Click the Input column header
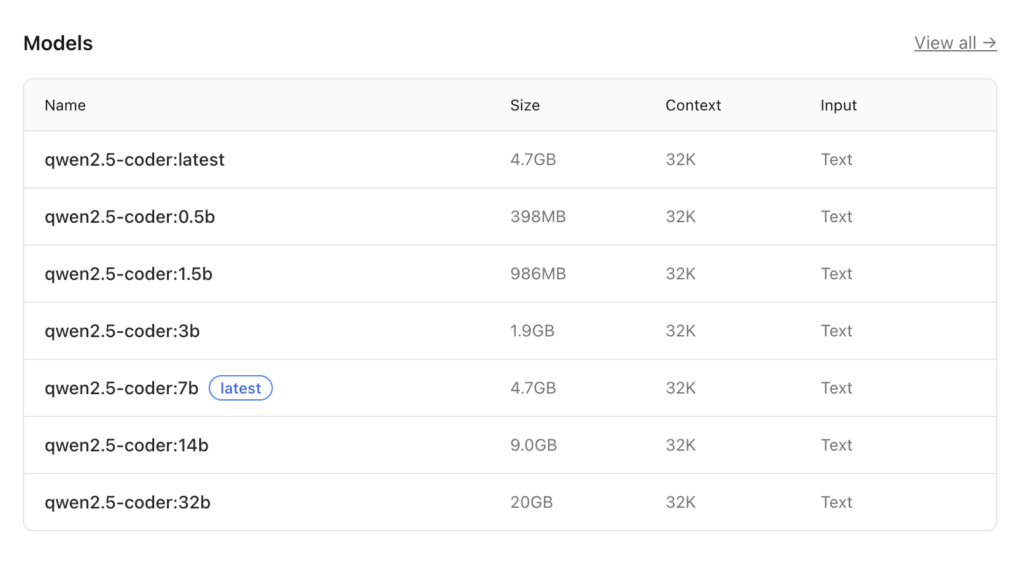The width and height of the screenshot is (1024, 584). pos(838,105)
